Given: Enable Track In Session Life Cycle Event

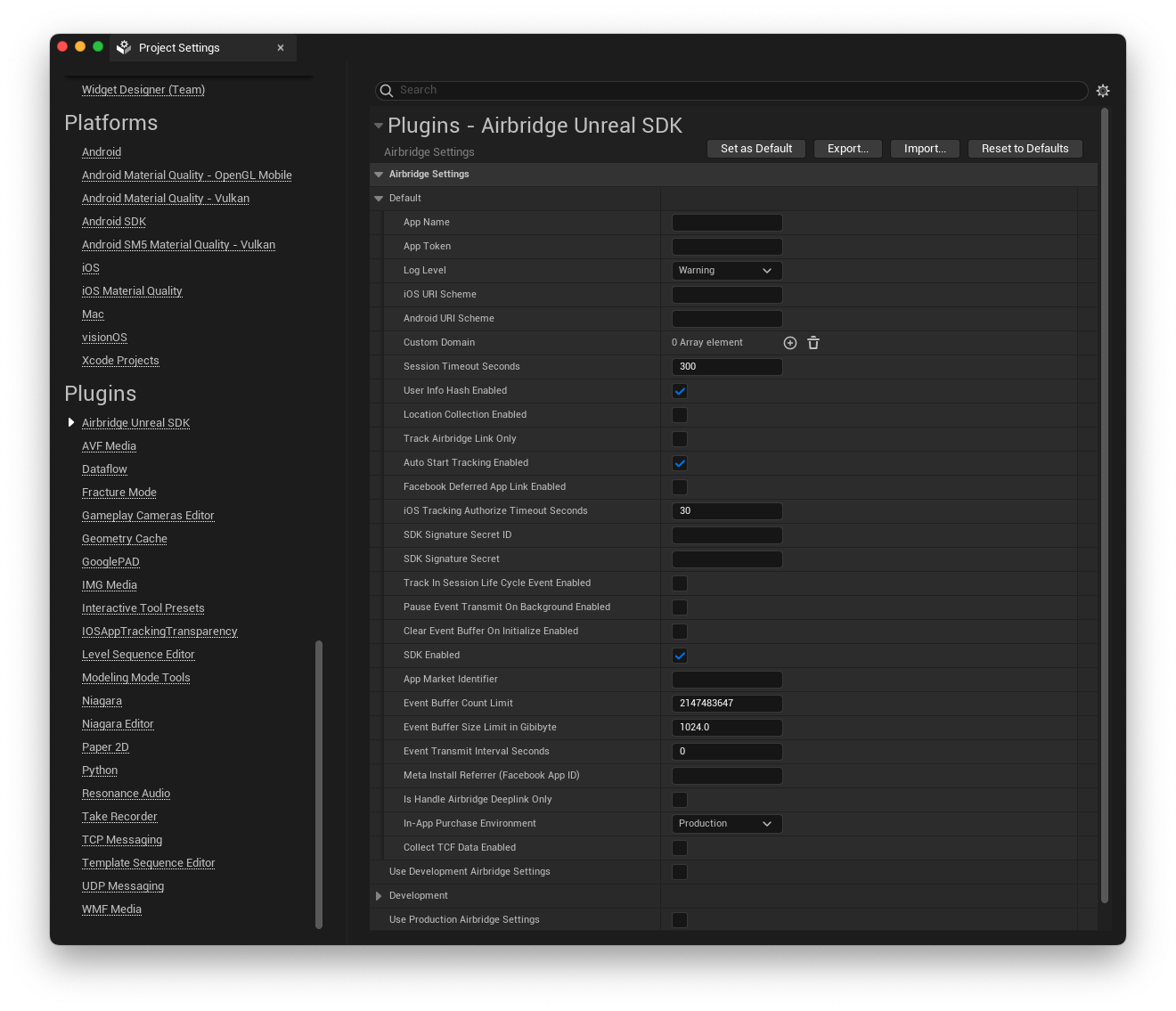Looking at the screenshot, I should pyautogui.click(x=680, y=583).
